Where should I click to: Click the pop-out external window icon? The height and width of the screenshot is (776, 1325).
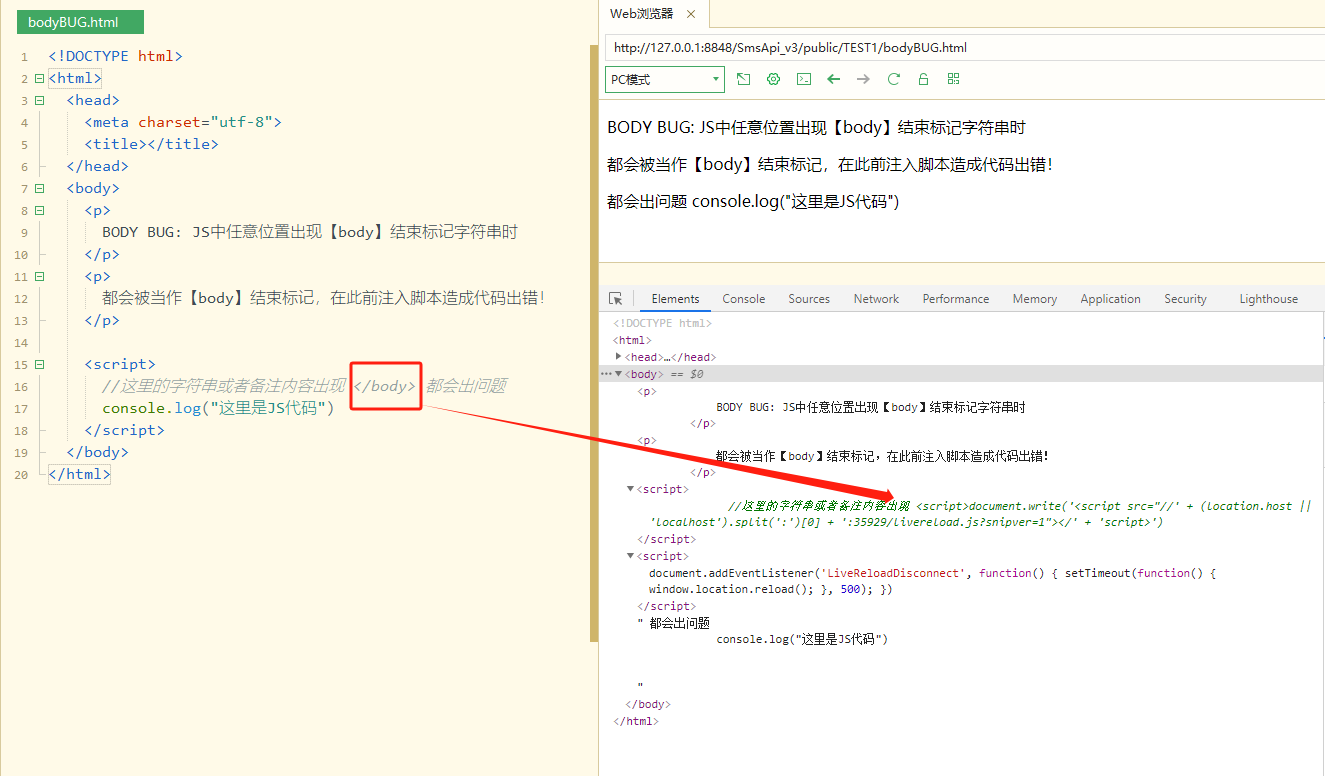pos(743,79)
